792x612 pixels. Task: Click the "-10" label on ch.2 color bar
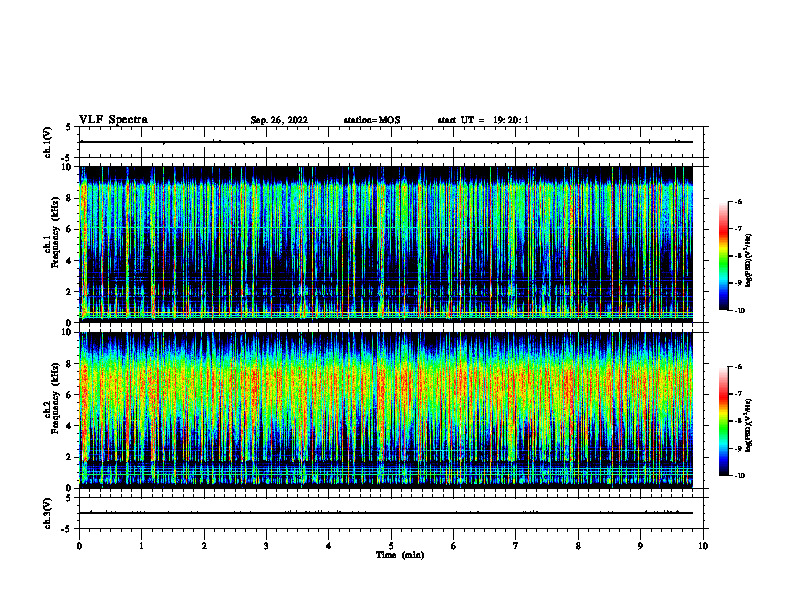[739, 476]
